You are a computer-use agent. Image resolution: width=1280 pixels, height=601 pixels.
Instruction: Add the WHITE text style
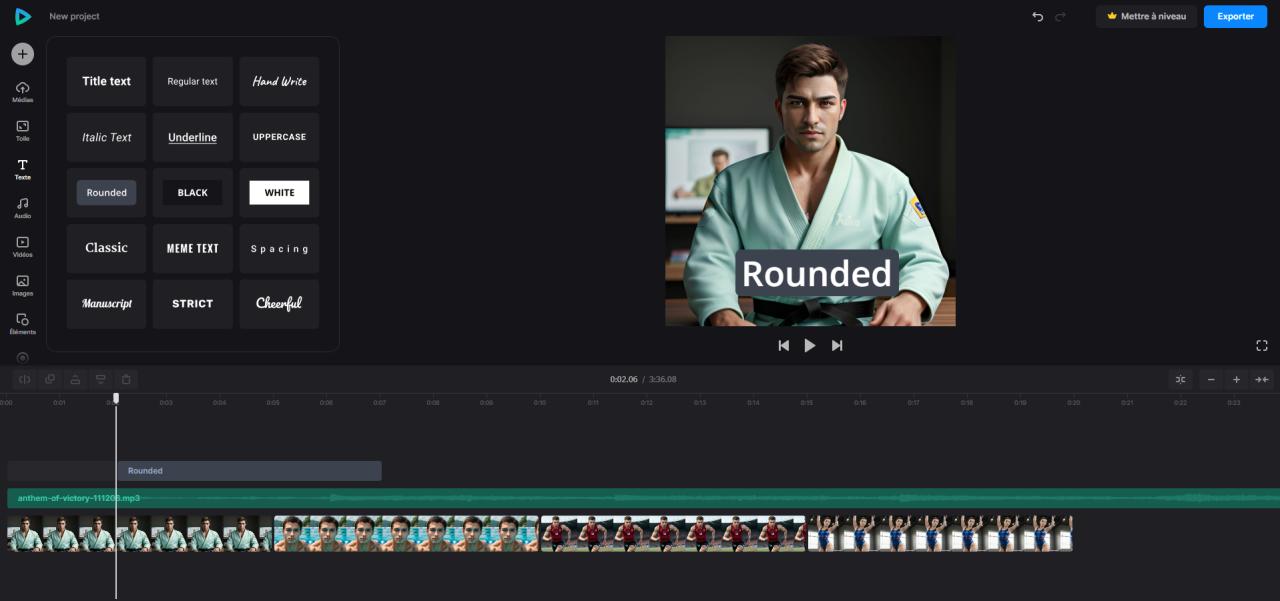pos(279,192)
